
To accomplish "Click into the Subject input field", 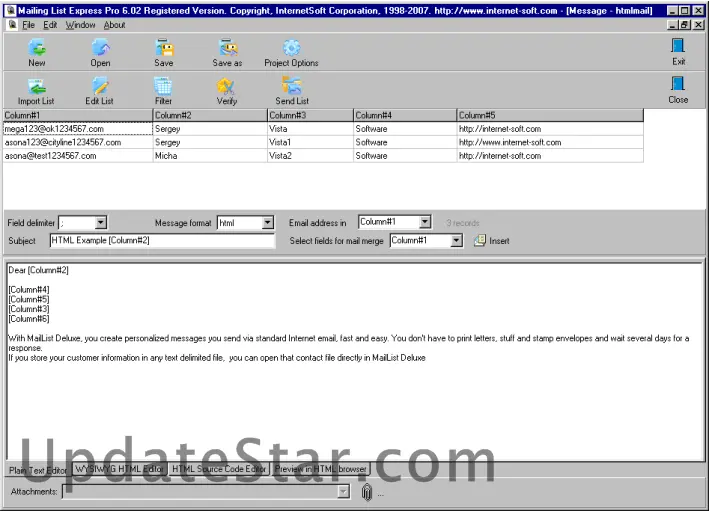I will (x=162, y=240).
